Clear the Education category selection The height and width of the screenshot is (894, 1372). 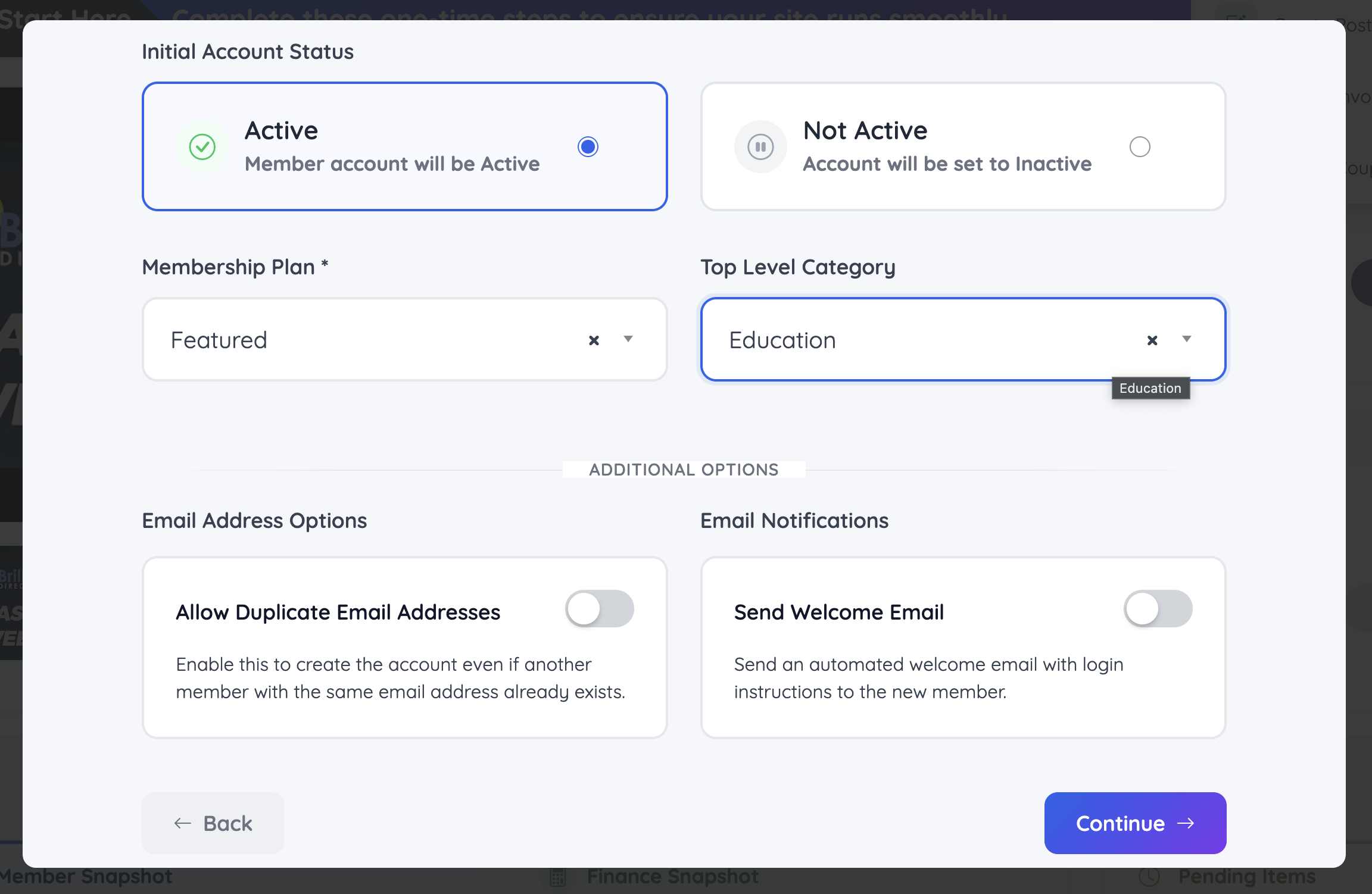click(1152, 340)
